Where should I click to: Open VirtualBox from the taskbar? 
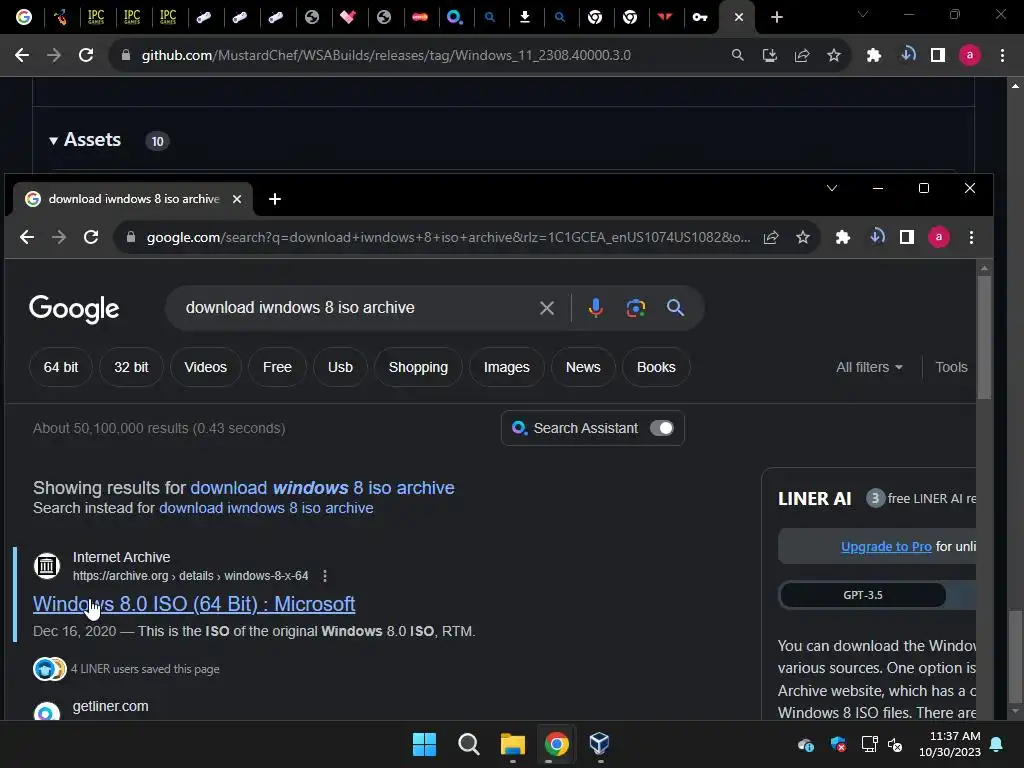600,744
